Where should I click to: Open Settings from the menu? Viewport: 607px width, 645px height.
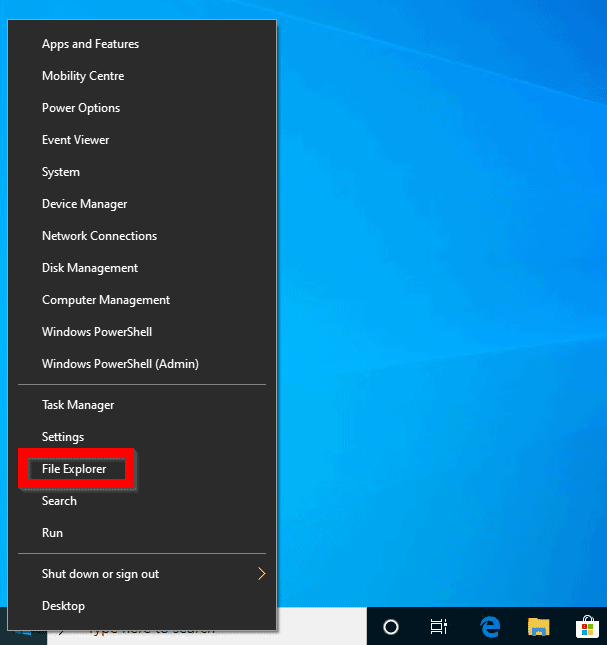pyautogui.click(x=142, y=437)
